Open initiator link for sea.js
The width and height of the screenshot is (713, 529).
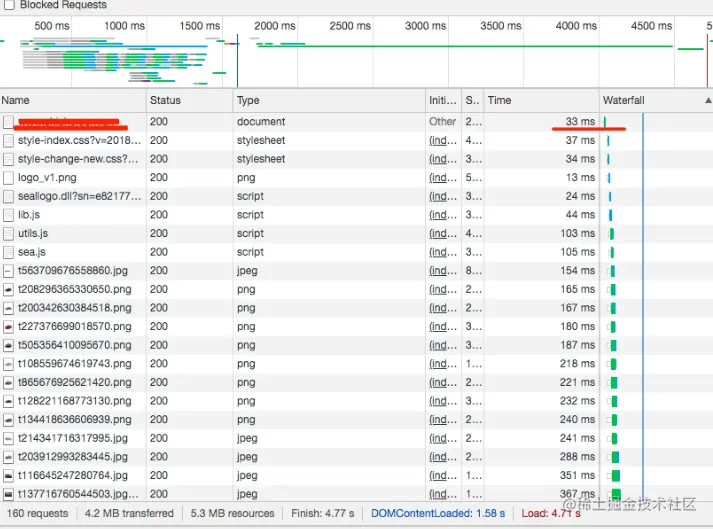pos(443,252)
